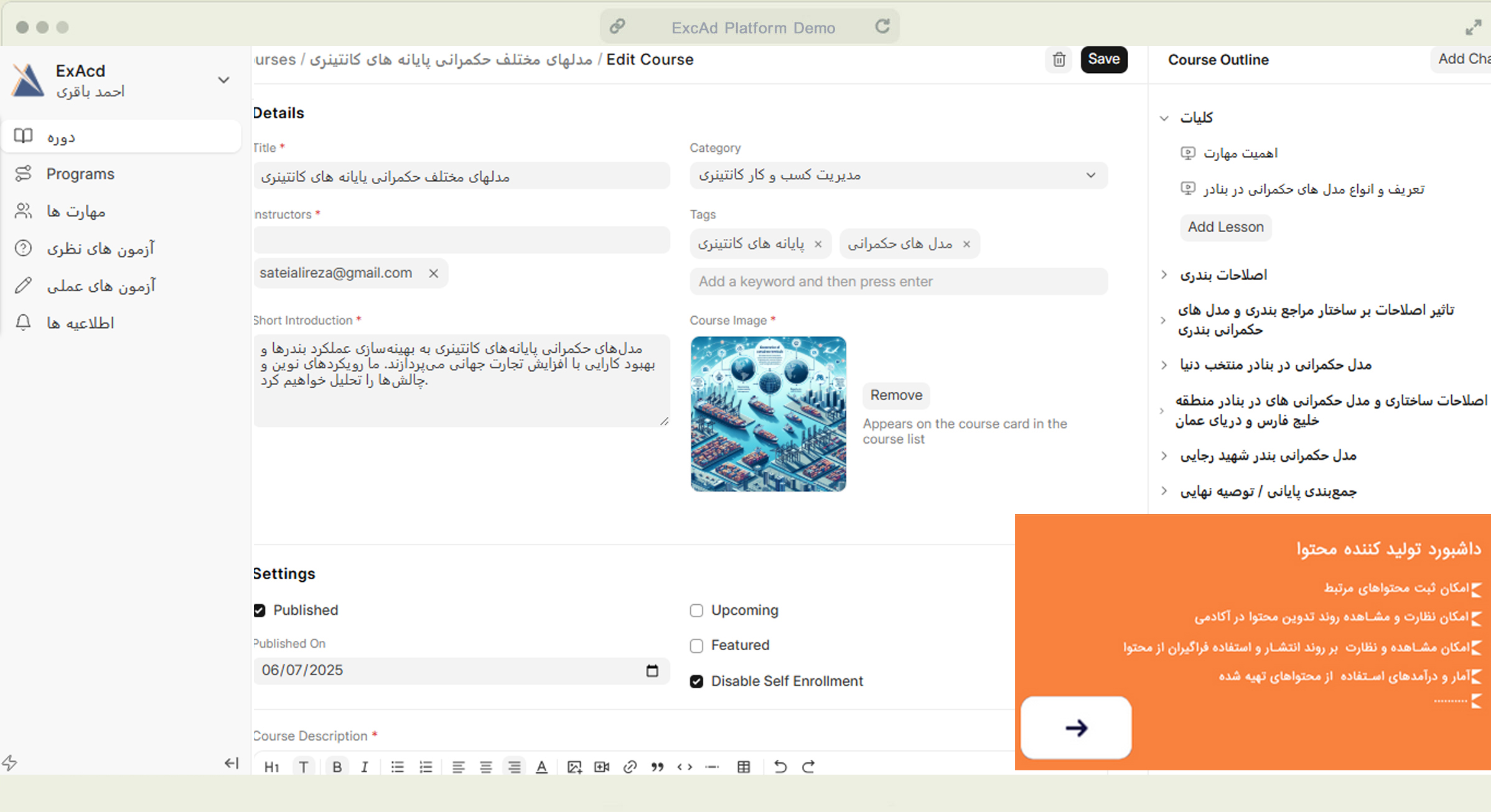The image size is (1491, 812).
Task: Open calendar picker in Published On field
Action: [x=652, y=671]
